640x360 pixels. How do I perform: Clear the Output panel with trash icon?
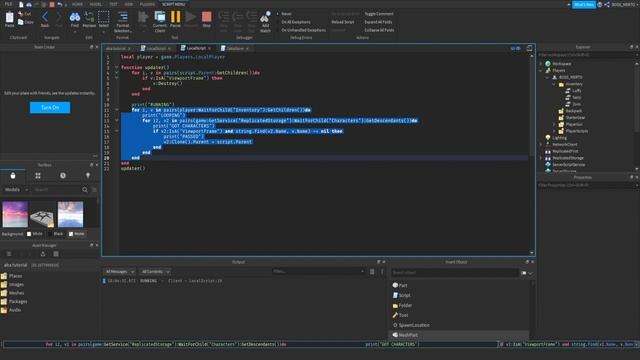[372, 271]
